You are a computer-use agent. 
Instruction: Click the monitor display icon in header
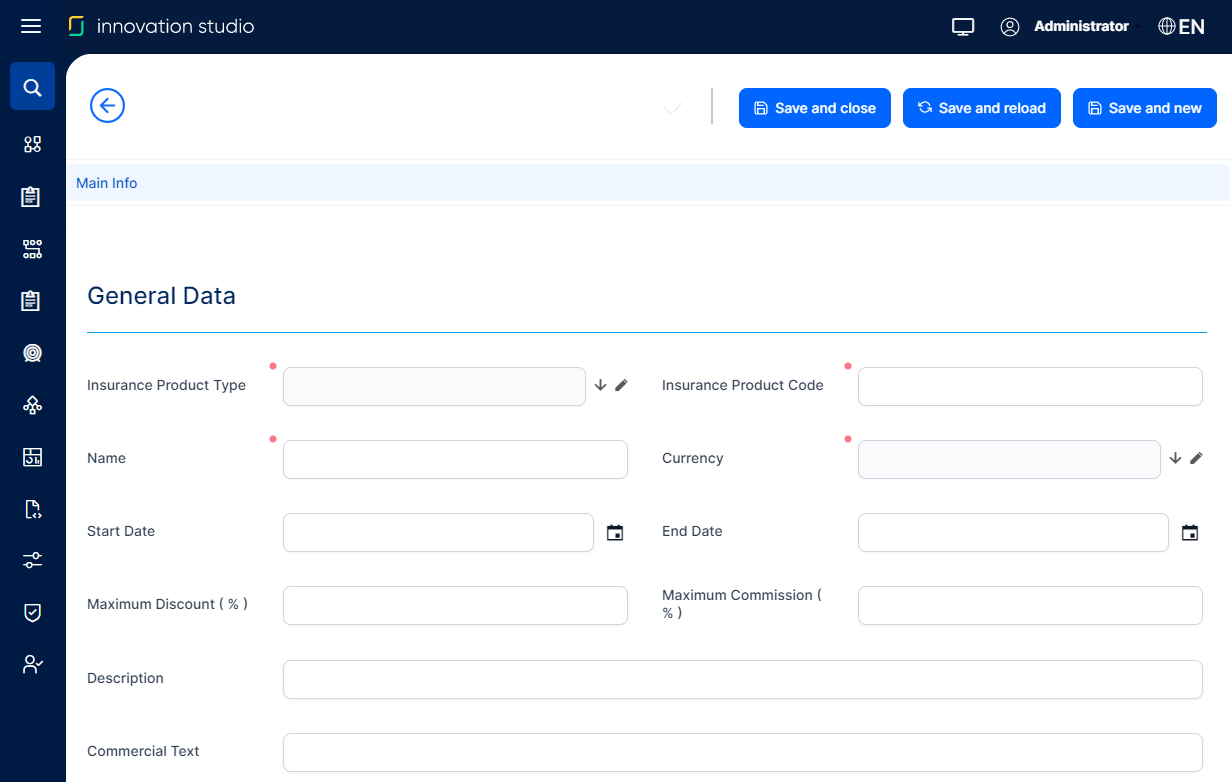pyautogui.click(x=962, y=27)
